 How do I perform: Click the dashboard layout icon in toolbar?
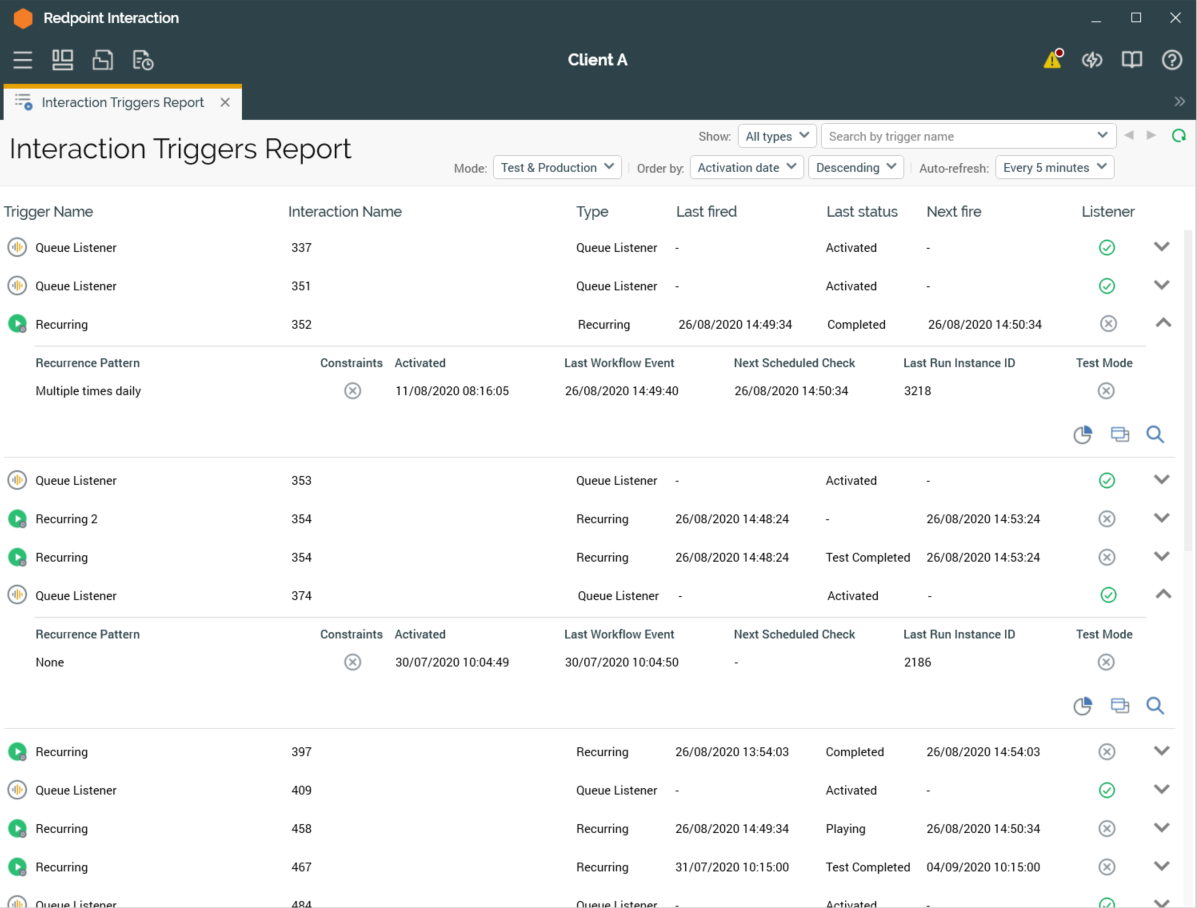tap(63, 60)
